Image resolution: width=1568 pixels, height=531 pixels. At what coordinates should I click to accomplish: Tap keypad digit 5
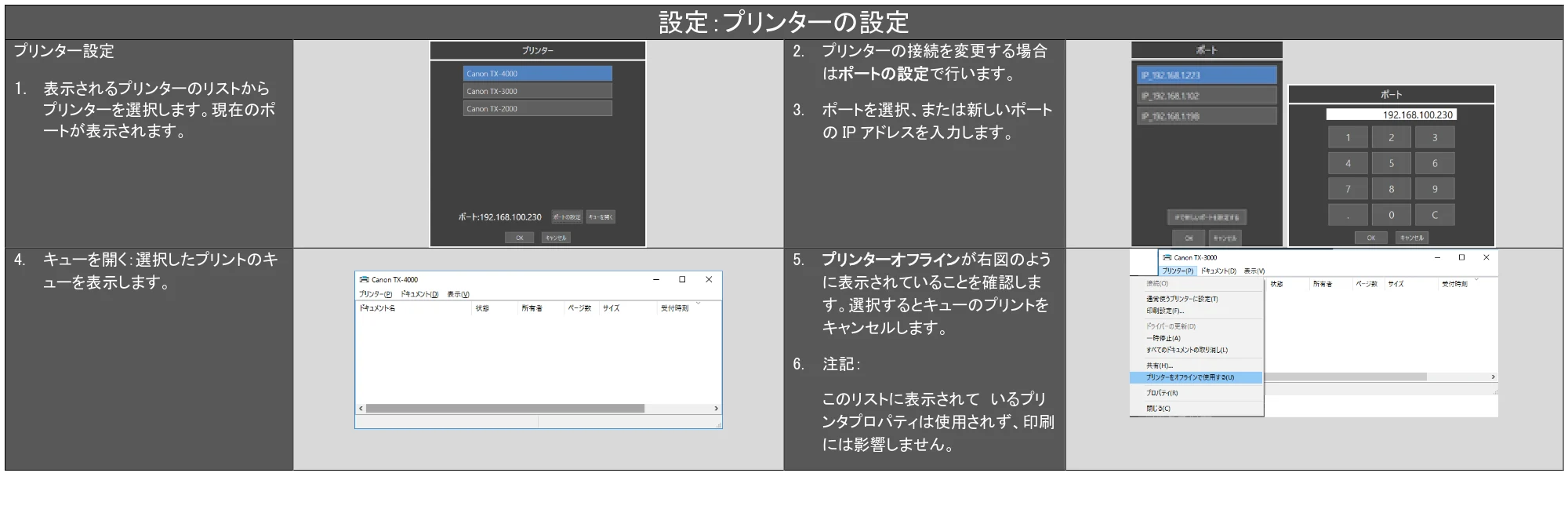(x=1392, y=163)
